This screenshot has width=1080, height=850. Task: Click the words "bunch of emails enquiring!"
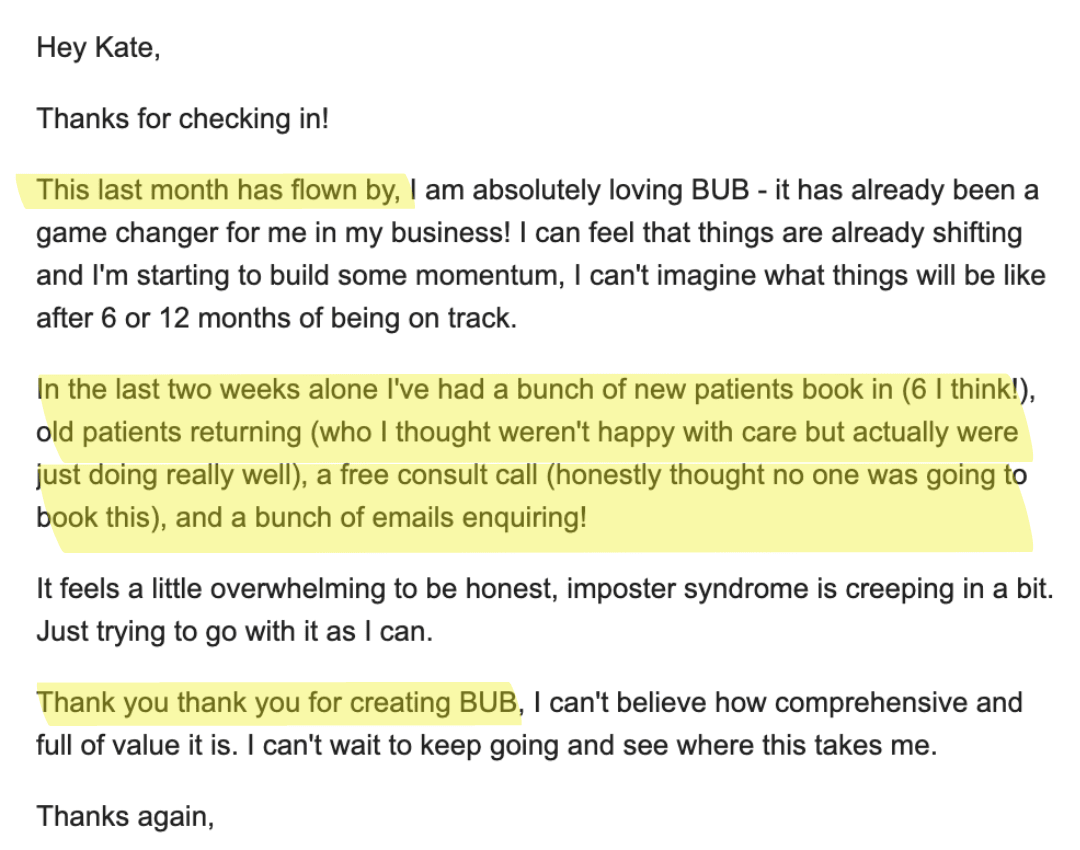click(421, 518)
